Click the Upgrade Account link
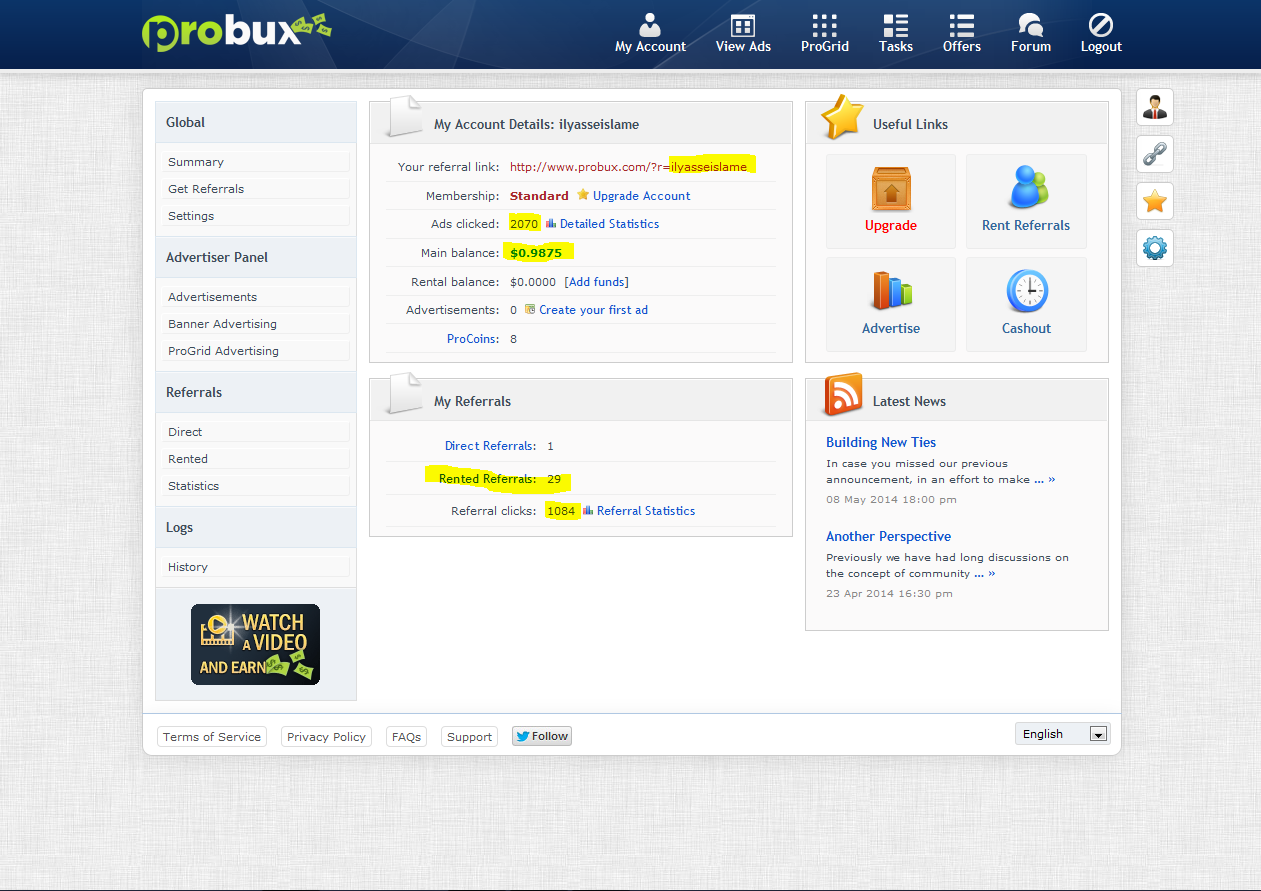Screen dimensions: 1261x891 [641, 196]
